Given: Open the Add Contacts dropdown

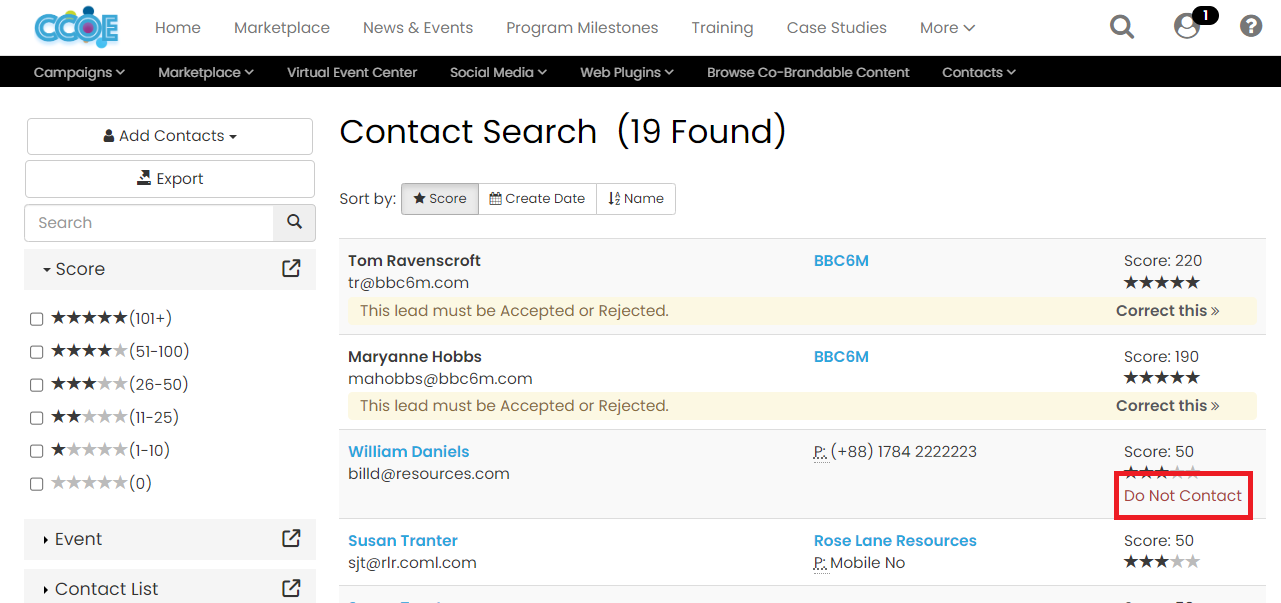Looking at the screenshot, I should point(170,136).
